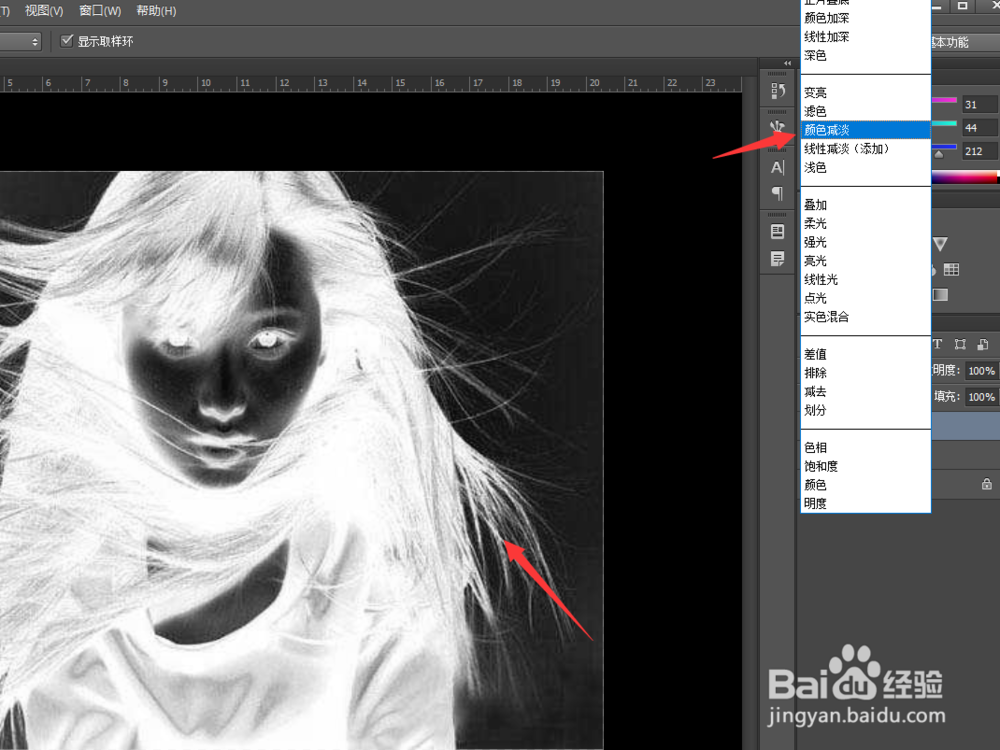Toggle the 显示取样环 checkbox
Viewport: 1000px width, 750px height.
(66, 41)
